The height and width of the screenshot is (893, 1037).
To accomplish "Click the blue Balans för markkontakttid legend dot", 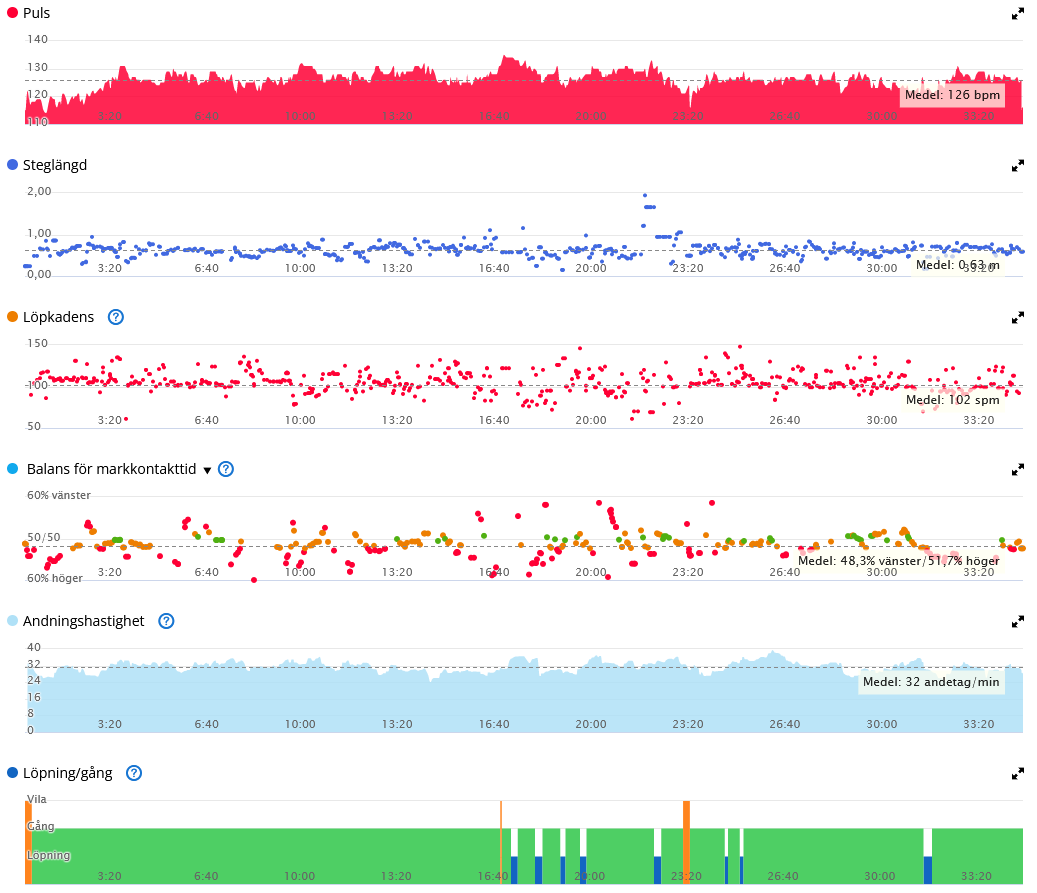I will 13,469.
